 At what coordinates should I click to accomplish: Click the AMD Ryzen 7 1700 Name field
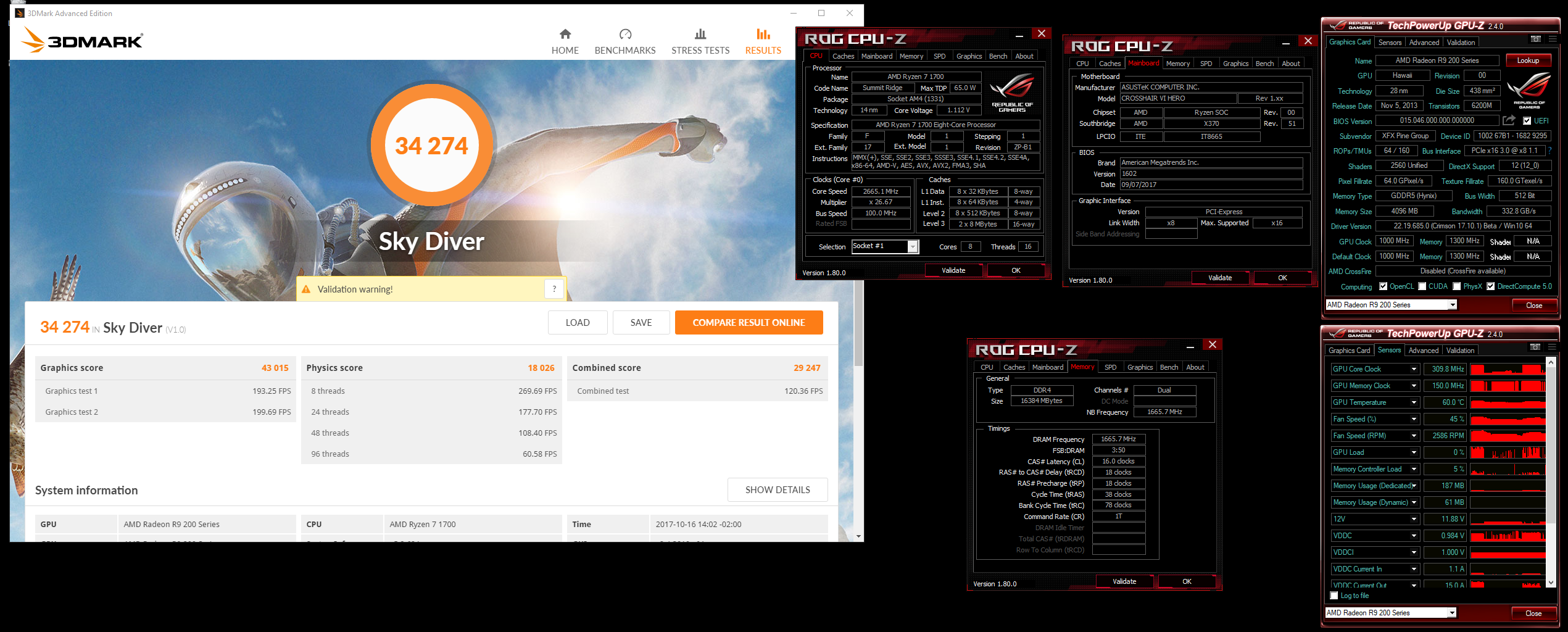click(x=915, y=77)
